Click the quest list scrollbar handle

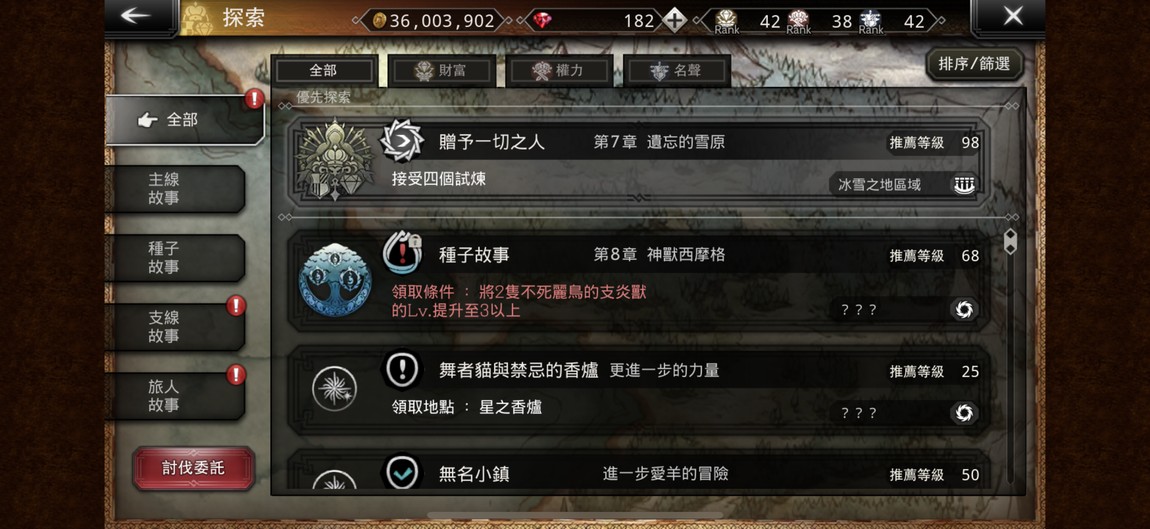tap(1010, 241)
